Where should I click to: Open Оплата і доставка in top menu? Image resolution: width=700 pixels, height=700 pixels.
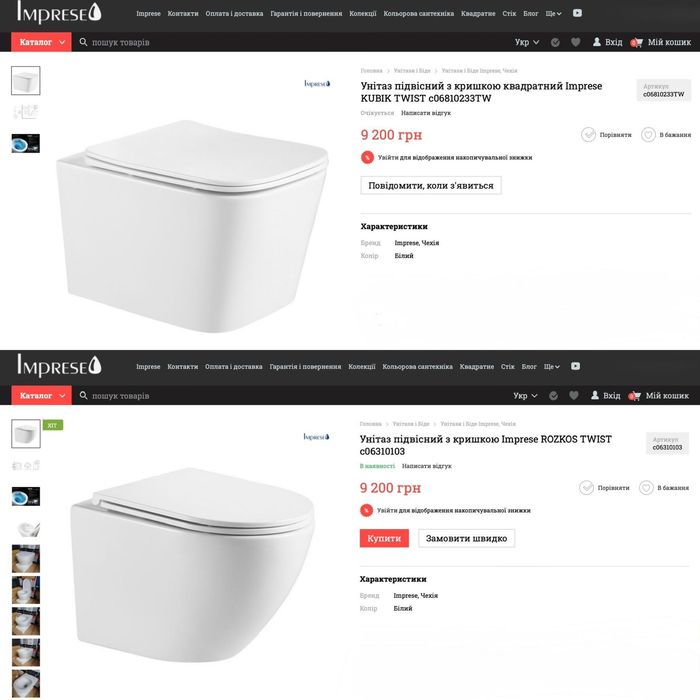[234, 13]
